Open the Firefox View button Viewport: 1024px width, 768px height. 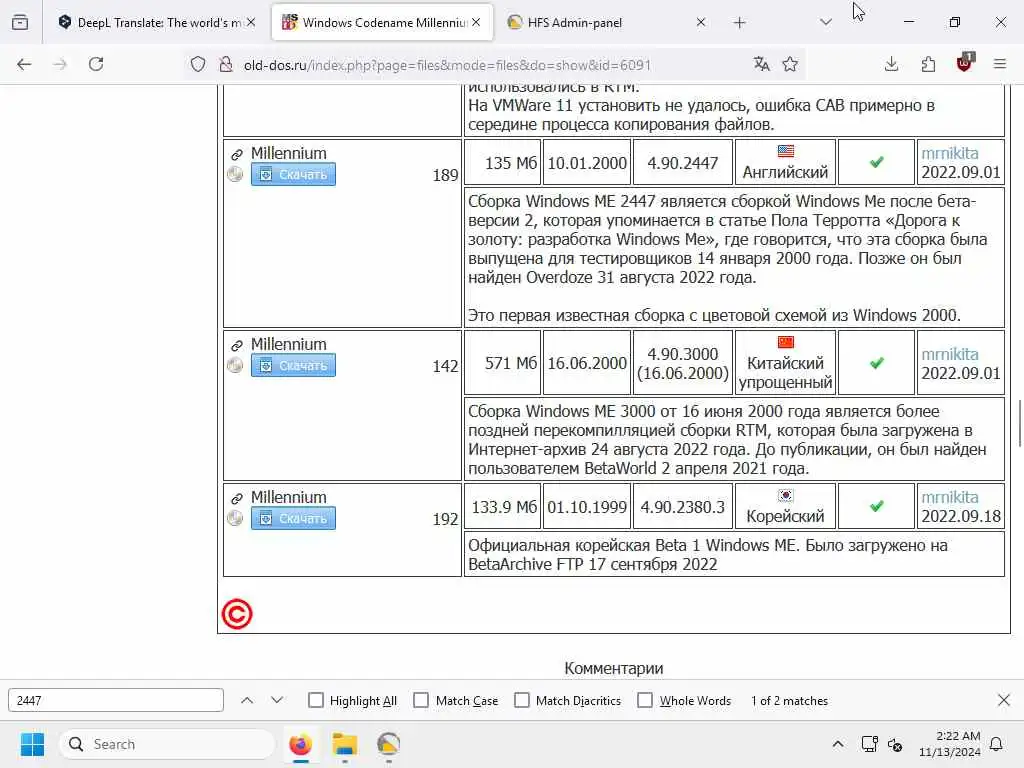pyautogui.click(x=20, y=22)
